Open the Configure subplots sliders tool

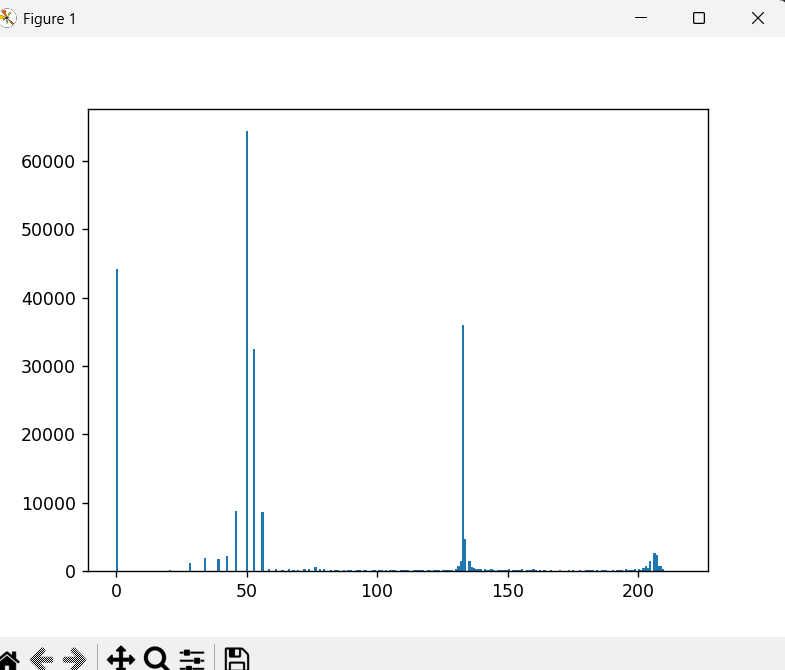(192, 659)
